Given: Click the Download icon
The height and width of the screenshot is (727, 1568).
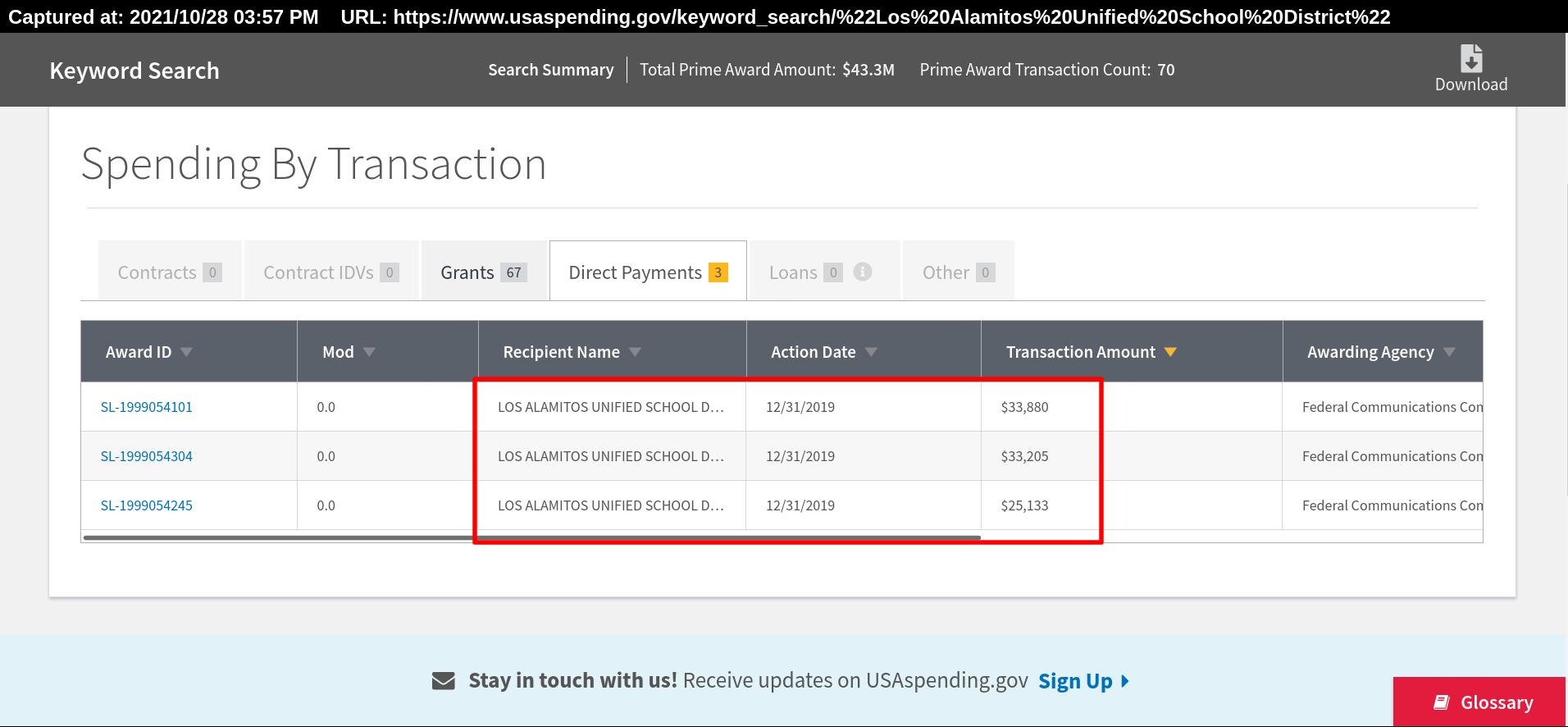Looking at the screenshot, I should tap(1471, 58).
